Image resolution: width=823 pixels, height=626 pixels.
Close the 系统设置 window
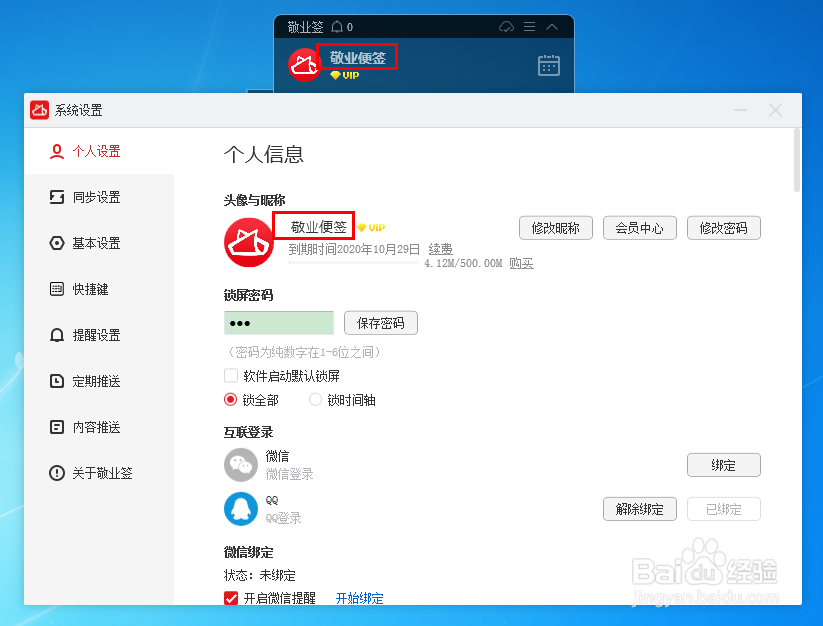[x=775, y=110]
